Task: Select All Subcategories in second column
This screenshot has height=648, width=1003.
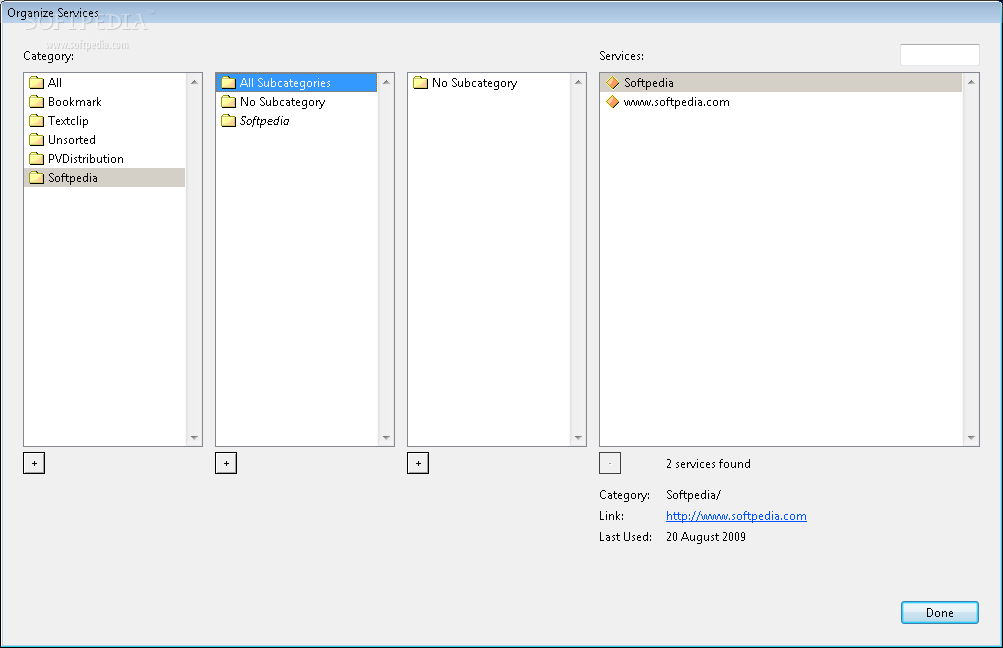Action: 296,83
